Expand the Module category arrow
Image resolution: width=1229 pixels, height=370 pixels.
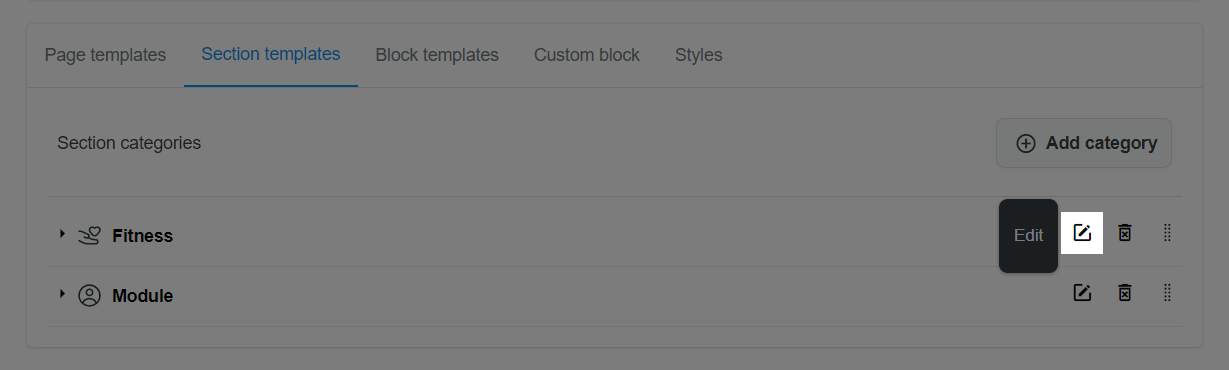tap(62, 294)
